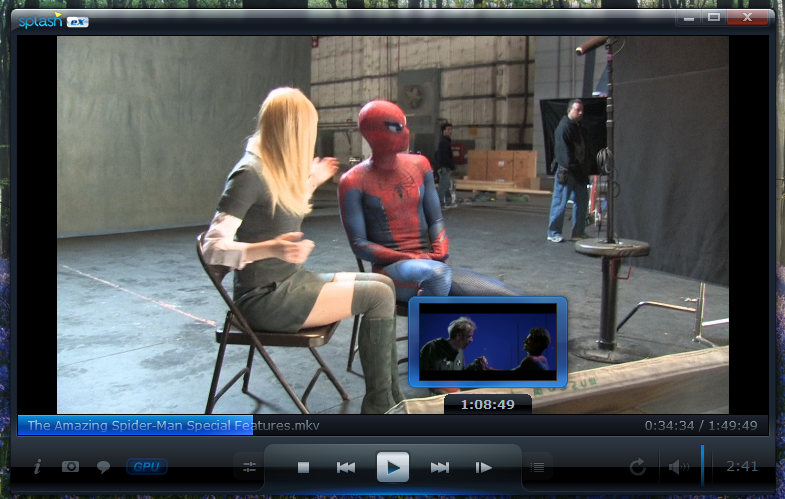Screen dimensions: 785x499
Task: Click the blue volume level slider
Action: tap(702, 465)
